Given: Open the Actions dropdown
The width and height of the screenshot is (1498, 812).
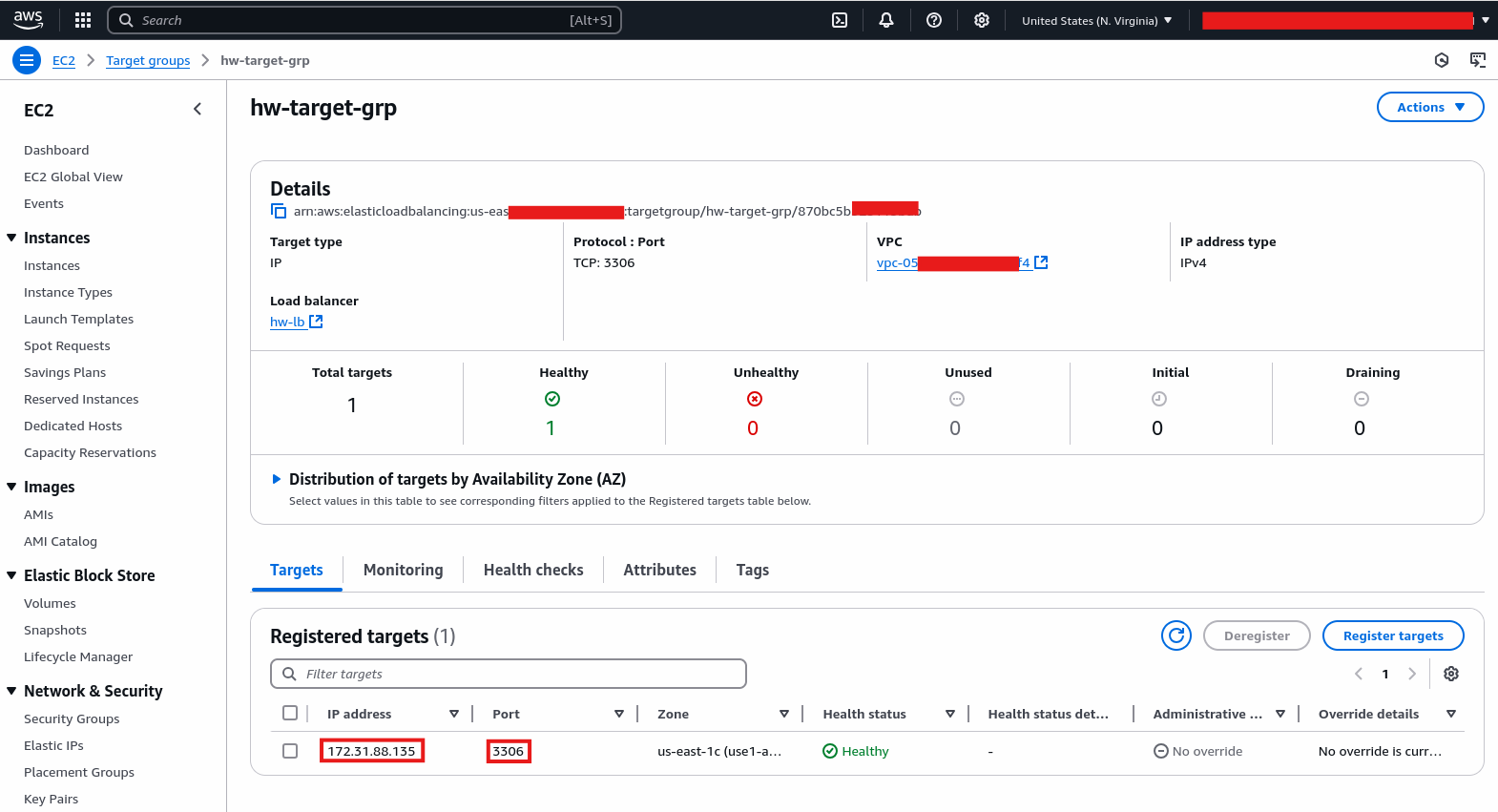Looking at the screenshot, I should click(x=1429, y=107).
